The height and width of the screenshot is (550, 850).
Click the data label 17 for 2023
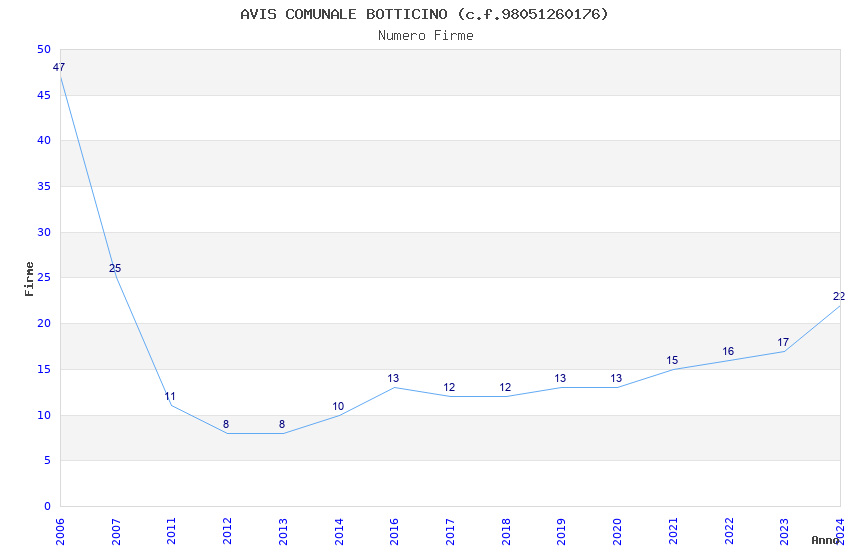pos(783,342)
